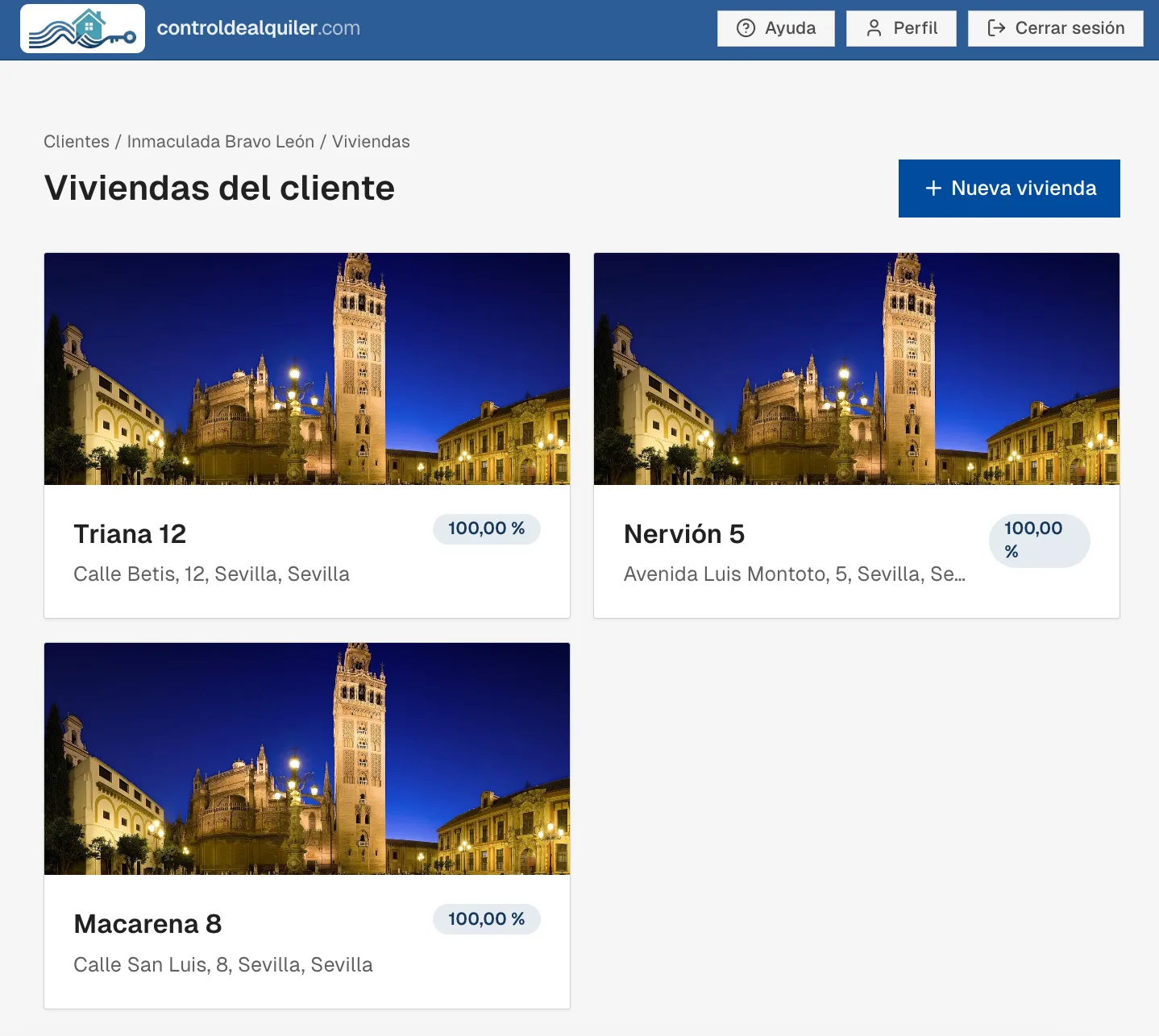
Task: Click the address Calle San Luis, 8
Action: click(223, 965)
